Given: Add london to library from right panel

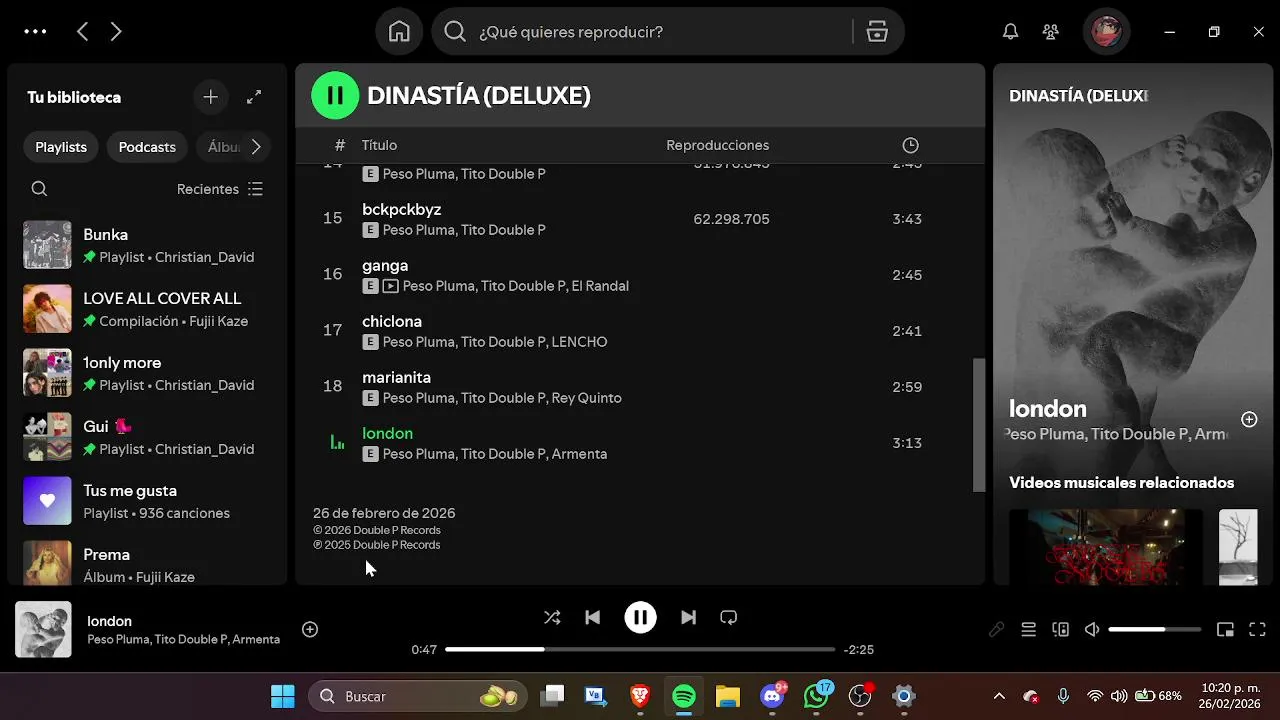Looking at the screenshot, I should (x=1249, y=419).
